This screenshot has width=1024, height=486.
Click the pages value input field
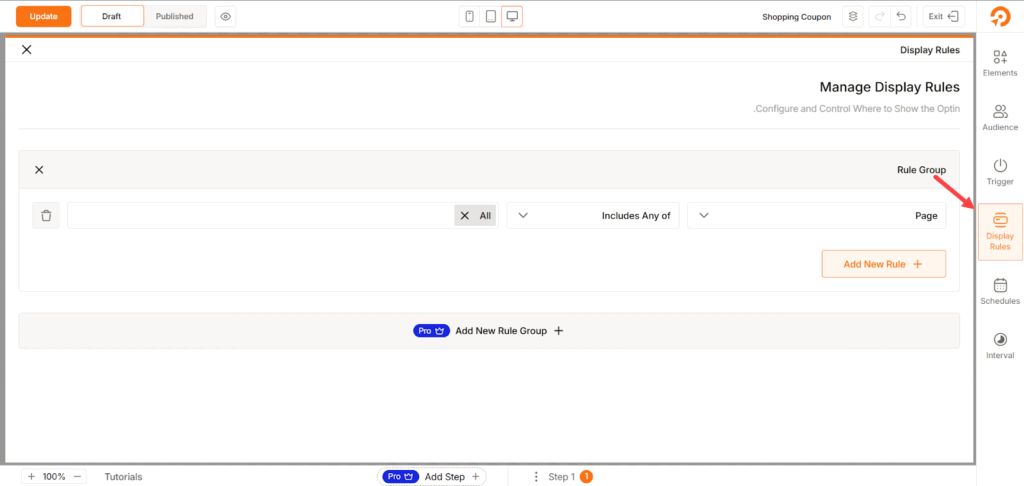click(283, 216)
